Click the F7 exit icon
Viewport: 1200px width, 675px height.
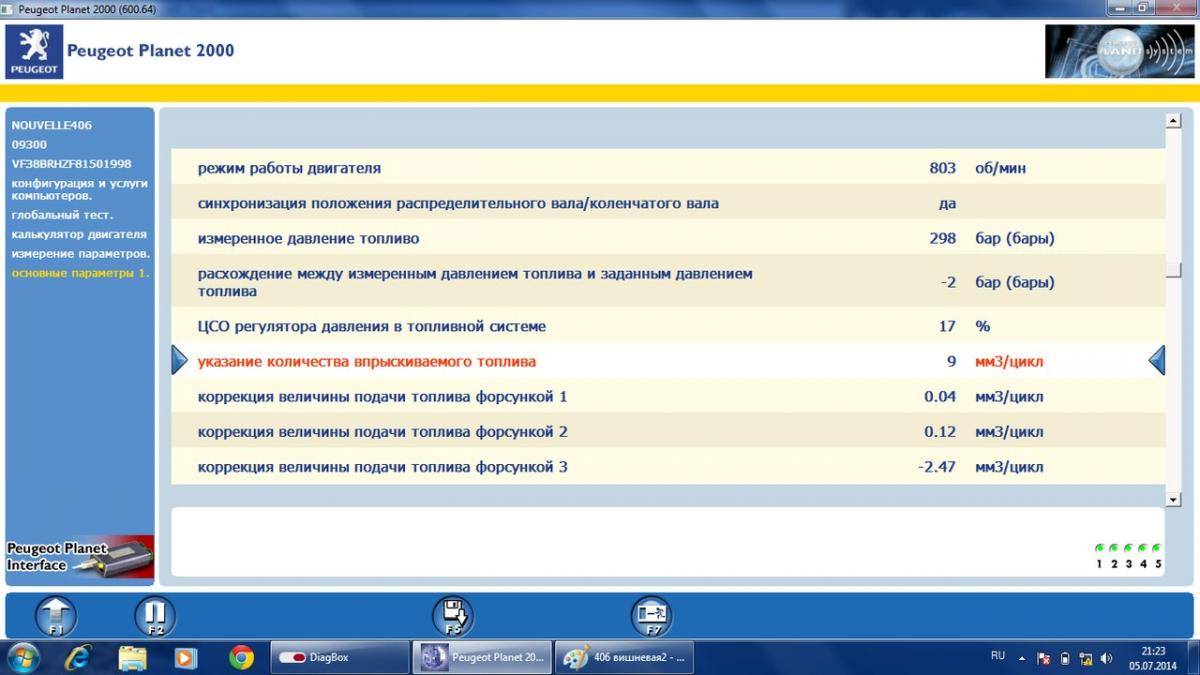[x=651, y=614]
